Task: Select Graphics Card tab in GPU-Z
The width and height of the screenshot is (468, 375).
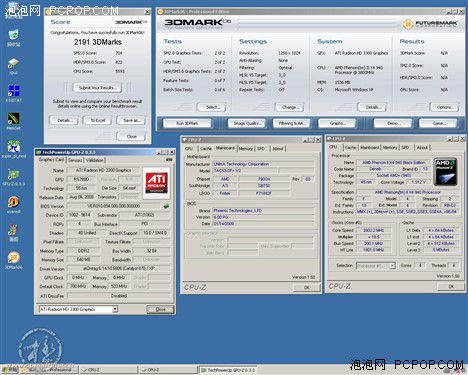Action: coord(51,160)
